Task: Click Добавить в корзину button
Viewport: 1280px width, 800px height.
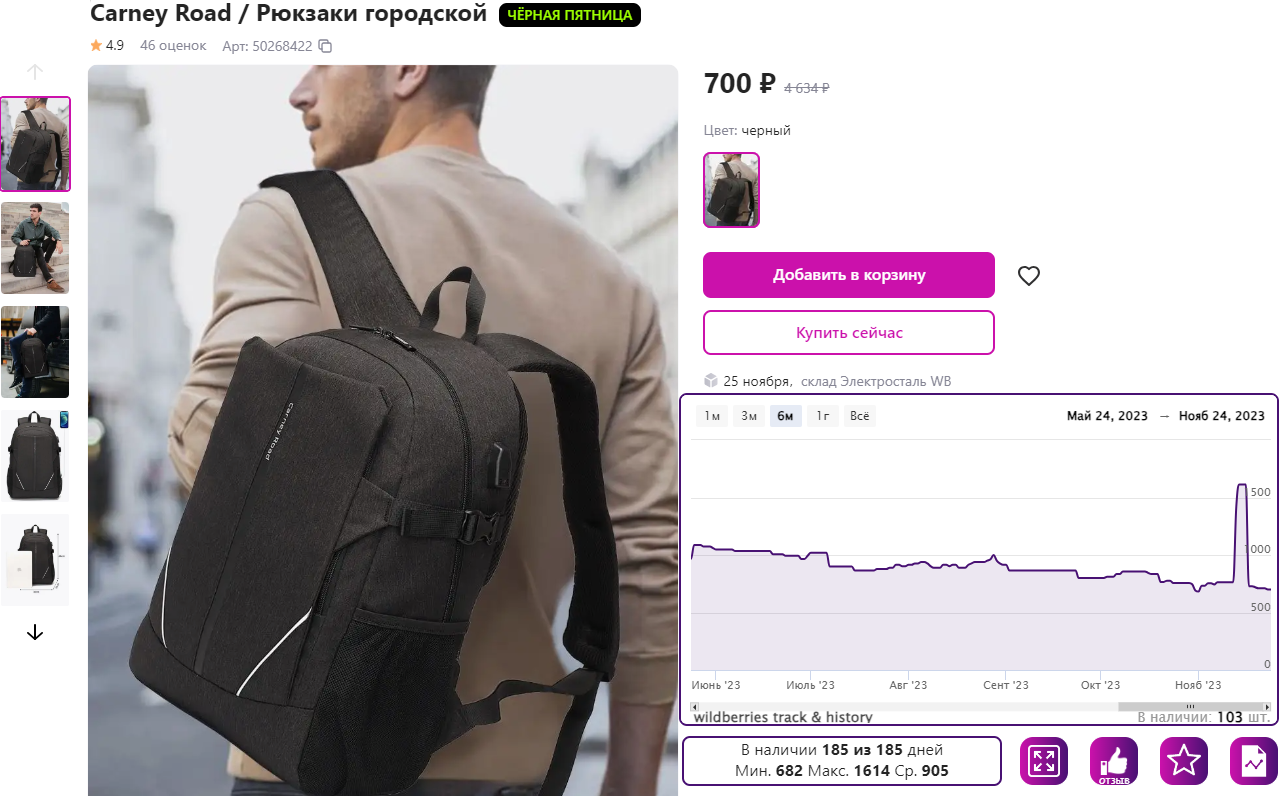Action: click(849, 275)
